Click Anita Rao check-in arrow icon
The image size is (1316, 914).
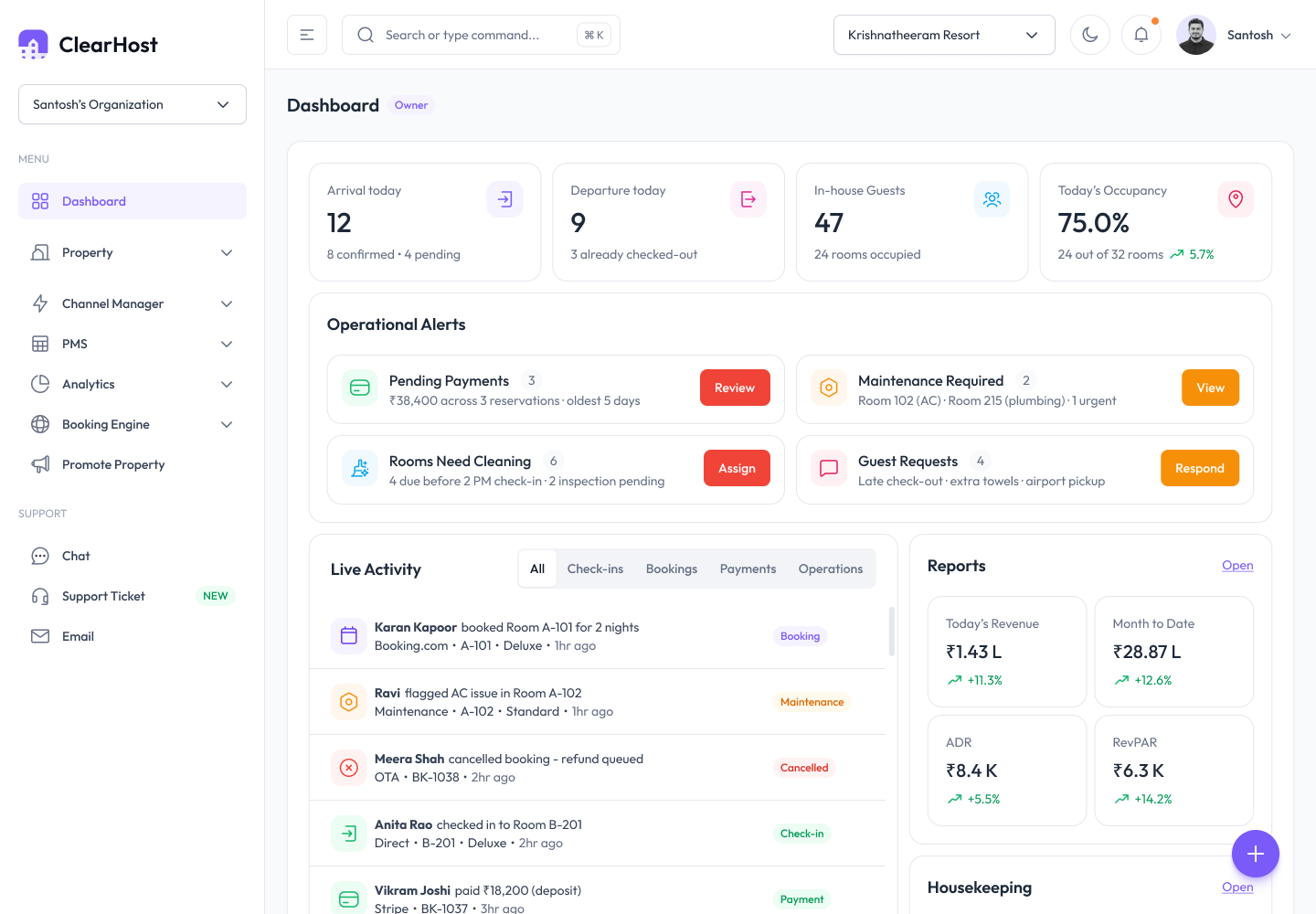tap(349, 834)
